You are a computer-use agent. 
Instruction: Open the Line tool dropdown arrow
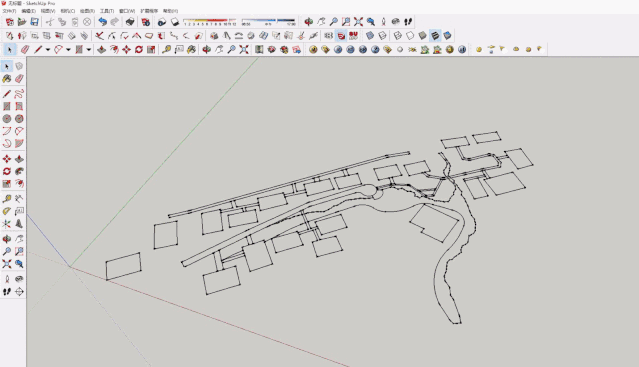pos(48,50)
